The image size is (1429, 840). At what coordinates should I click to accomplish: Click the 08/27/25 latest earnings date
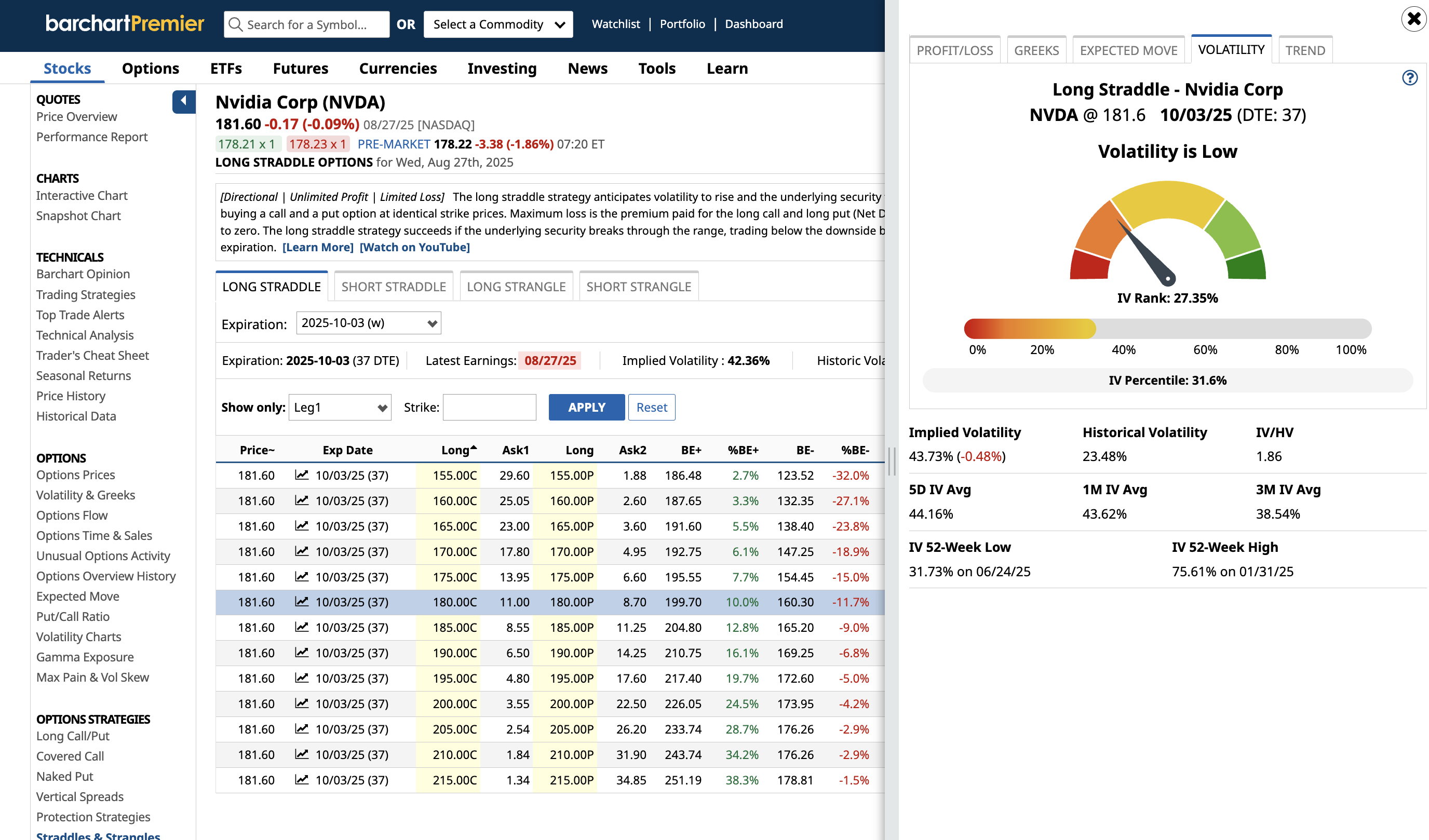(x=550, y=360)
